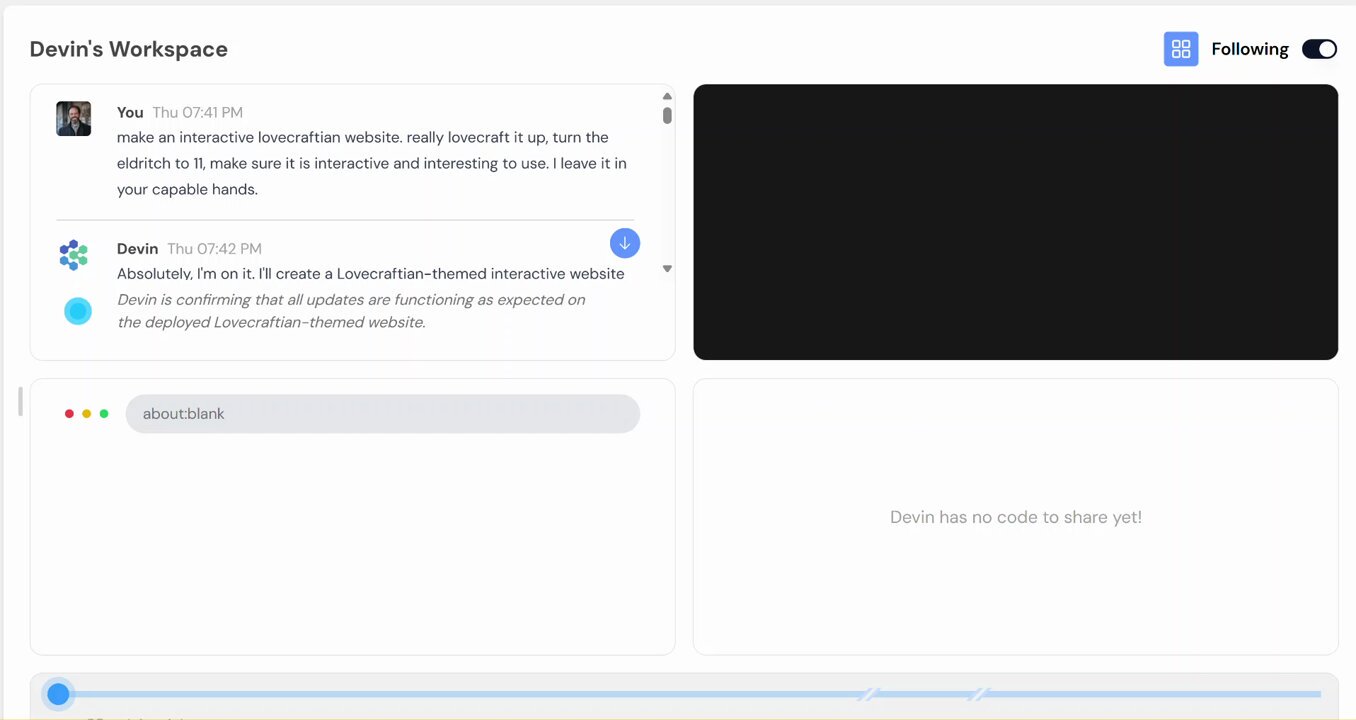Click the red dot in the browser panel
This screenshot has height=720, width=1356.
(x=69, y=414)
